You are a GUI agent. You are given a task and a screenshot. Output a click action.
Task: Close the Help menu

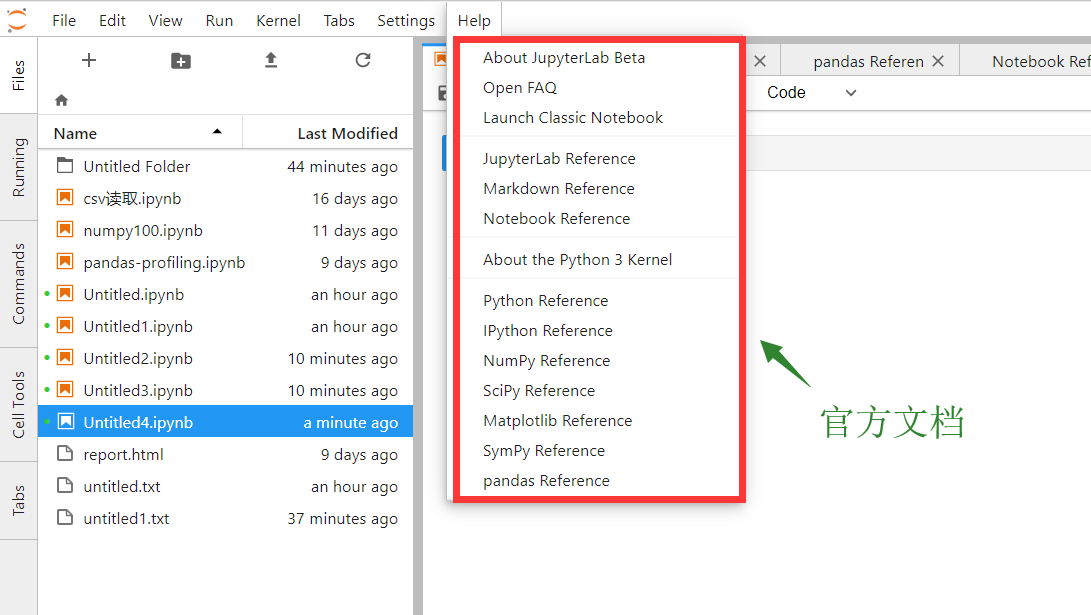pos(474,21)
